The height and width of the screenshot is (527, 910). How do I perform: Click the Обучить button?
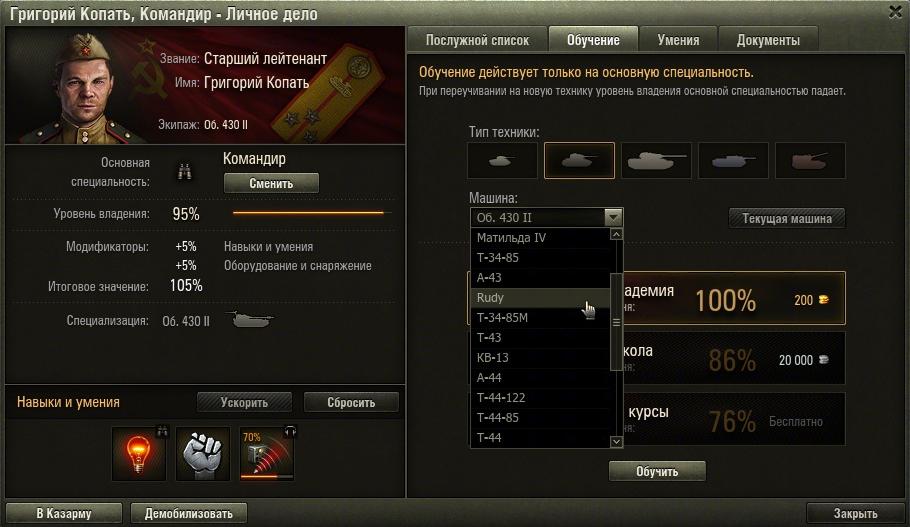pyautogui.click(x=657, y=471)
